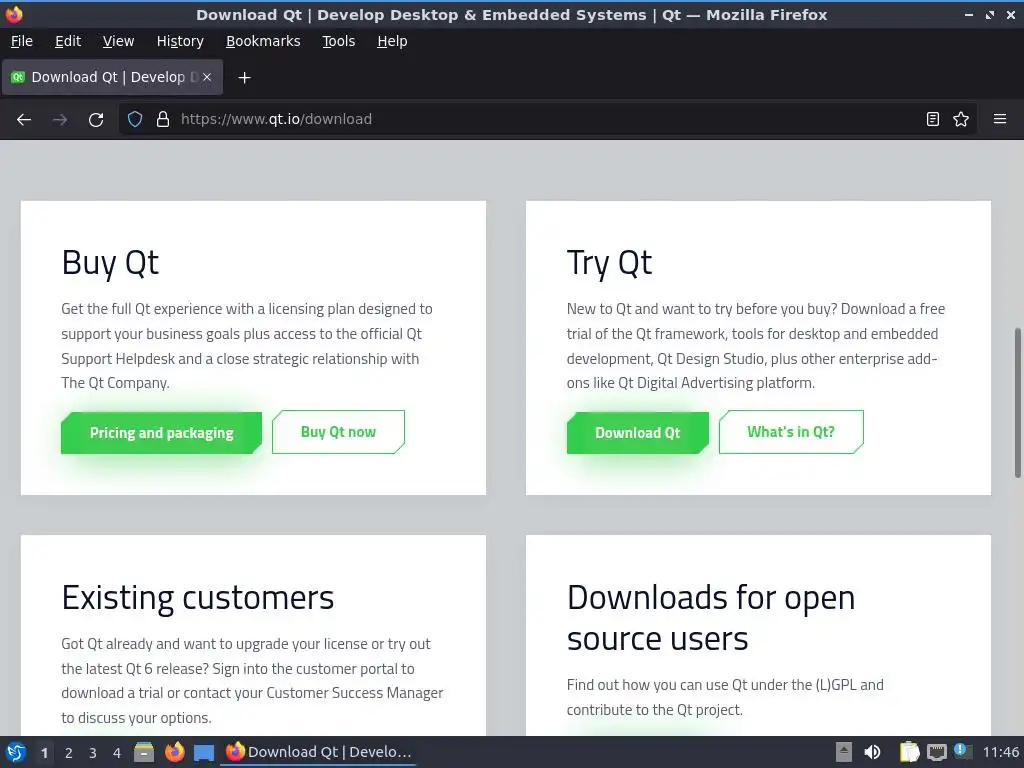
Task: Open the Firefox hamburger menu
Action: click(1000, 119)
